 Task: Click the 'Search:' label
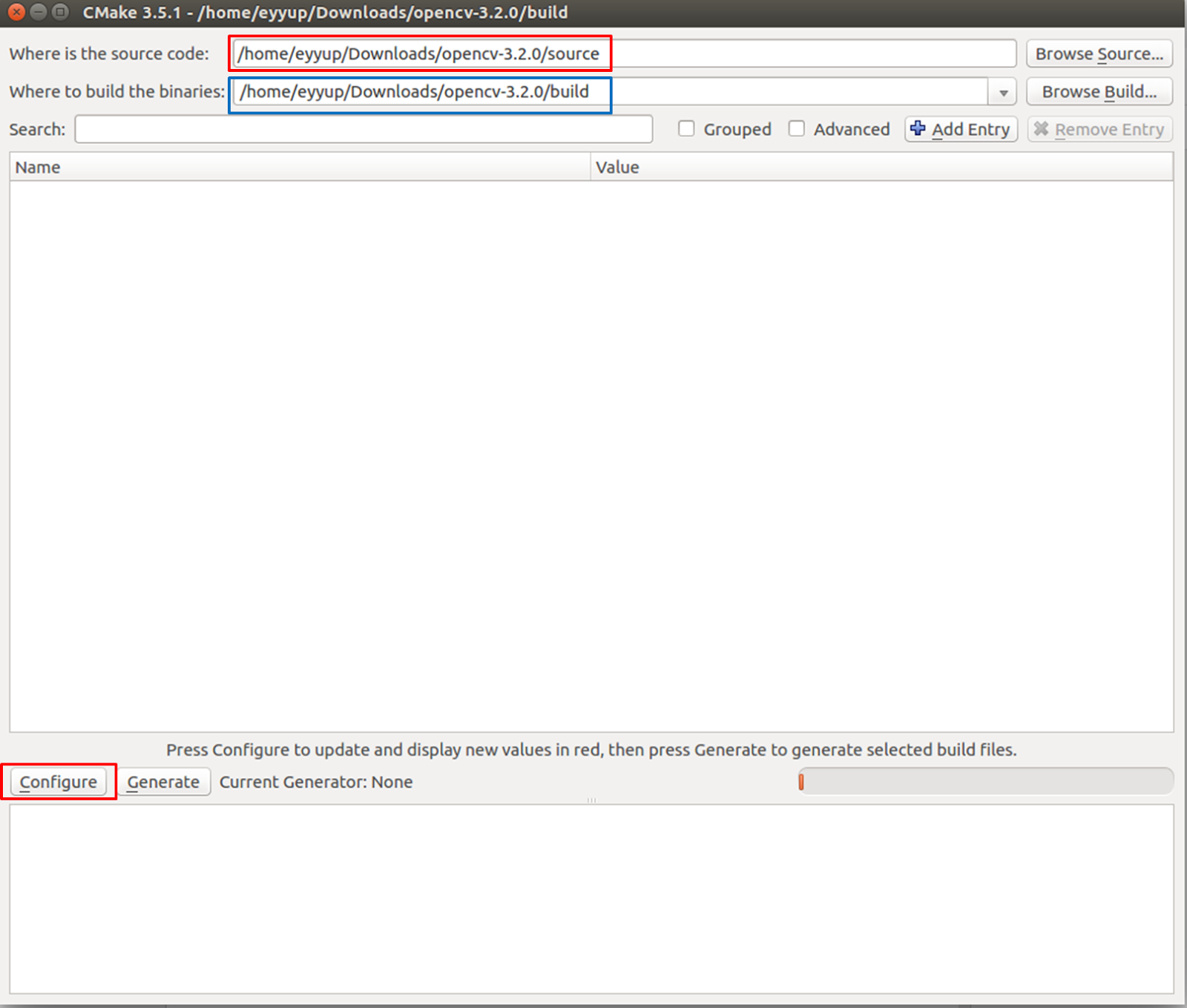(x=37, y=129)
